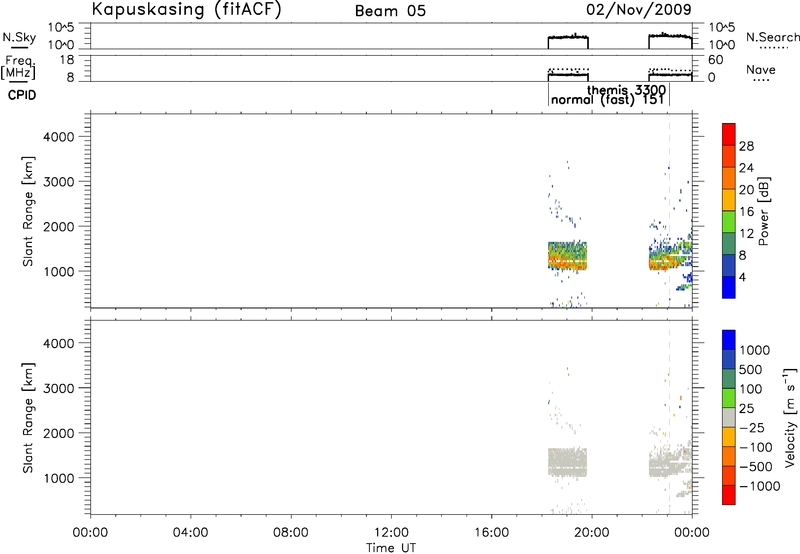Pick the yellow 16–20 dB power colorbar segment

[x=729, y=200]
